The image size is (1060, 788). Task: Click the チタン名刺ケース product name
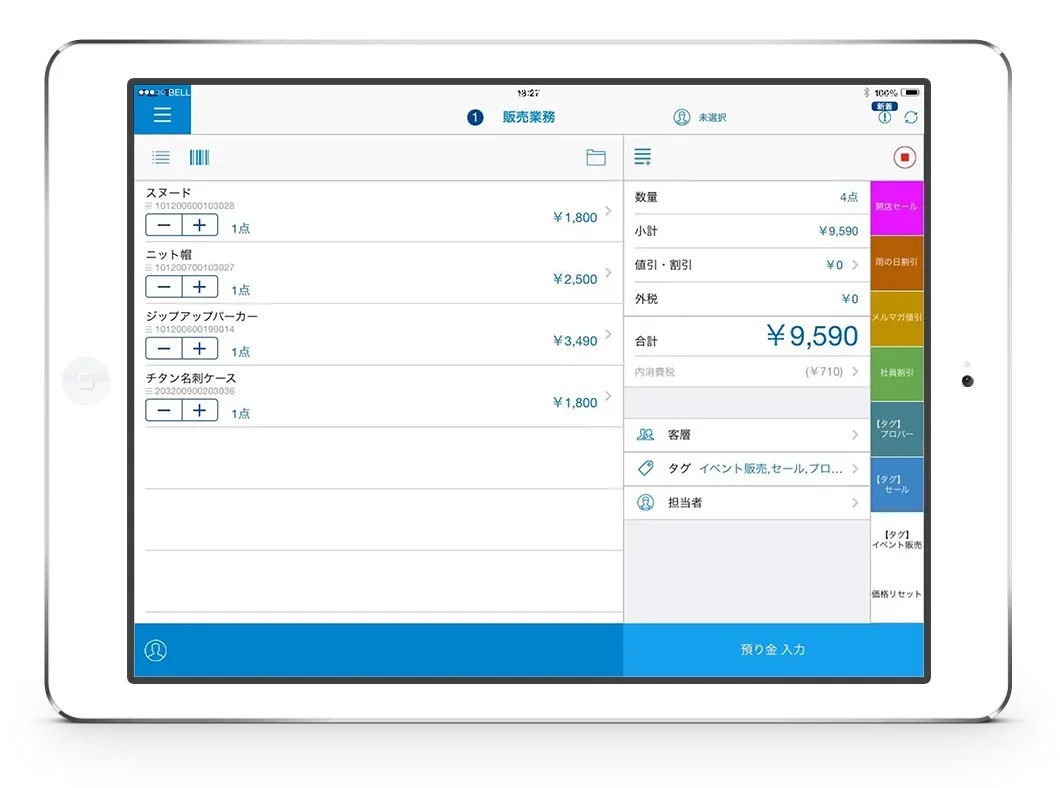191,378
